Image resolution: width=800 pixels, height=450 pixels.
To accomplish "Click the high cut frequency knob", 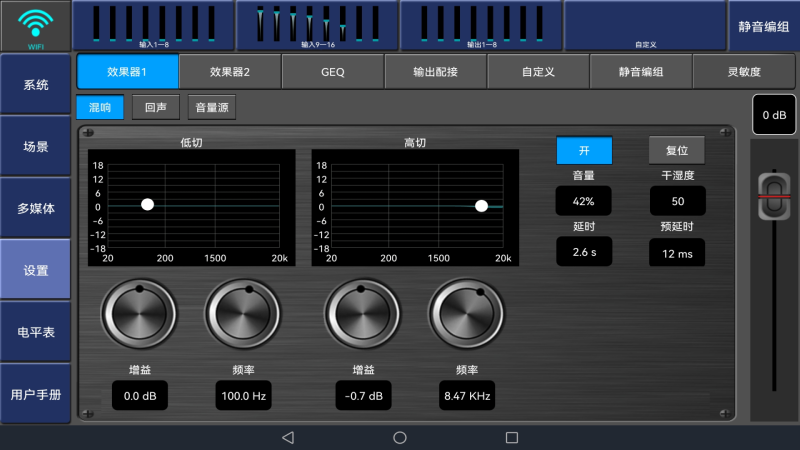I will click(x=466, y=313).
